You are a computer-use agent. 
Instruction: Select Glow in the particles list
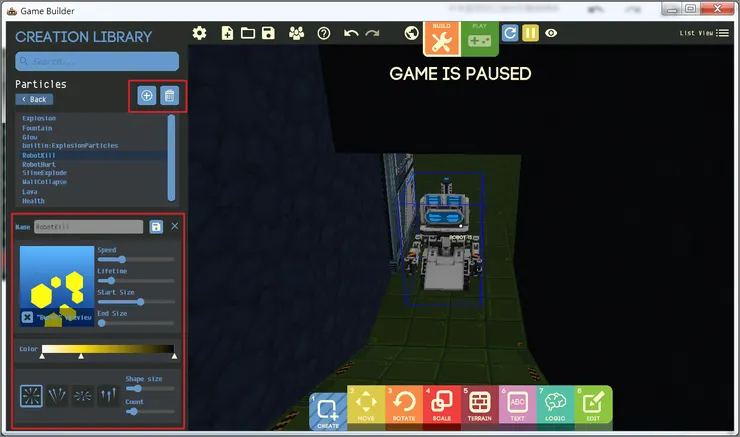(x=30, y=137)
